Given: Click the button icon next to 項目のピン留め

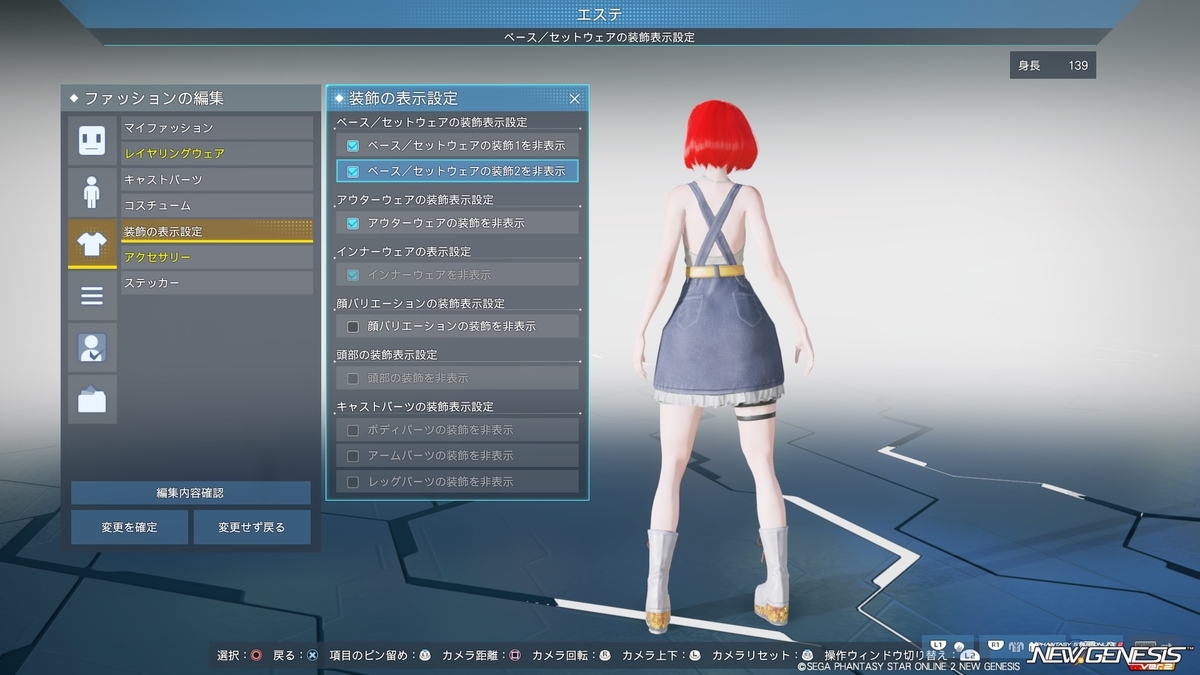Looking at the screenshot, I should (424, 655).
